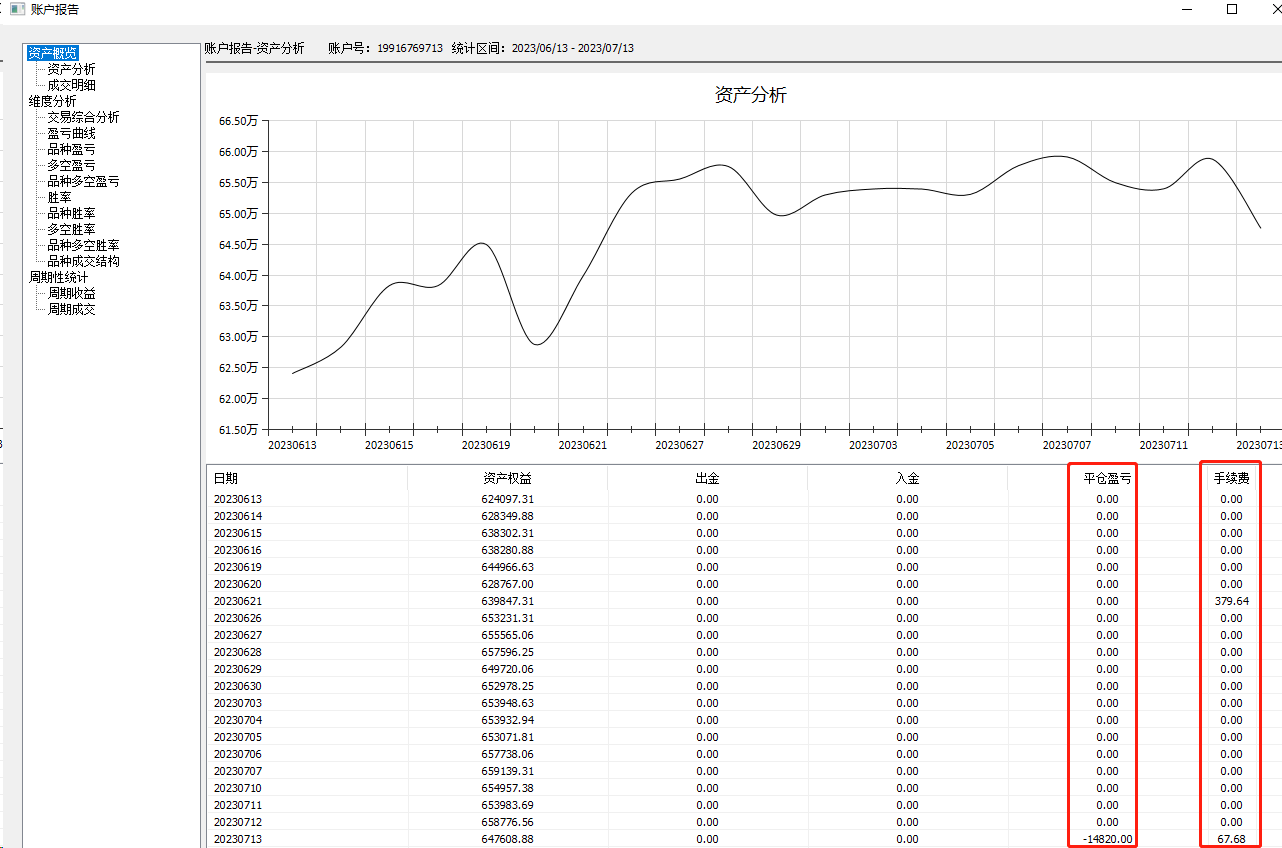Click the 379.64 fee cell

point(1231,601)
